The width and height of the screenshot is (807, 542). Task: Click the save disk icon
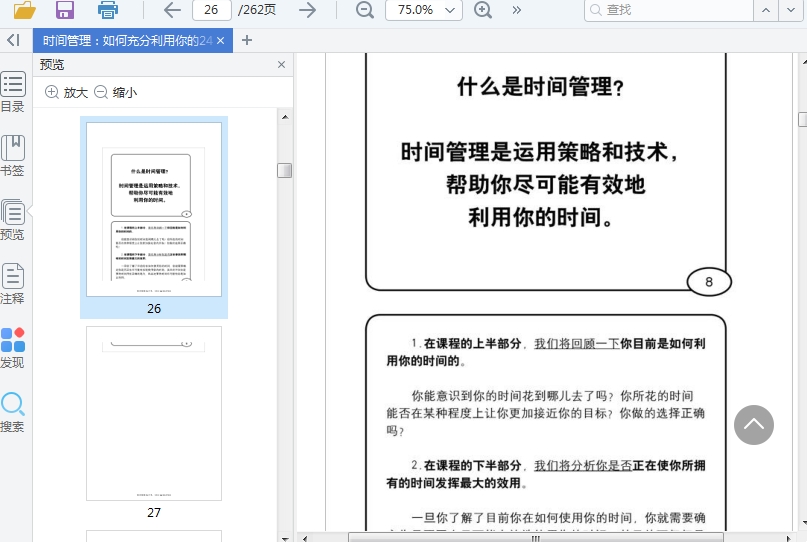pyautogui.click(x=65, y=10)
